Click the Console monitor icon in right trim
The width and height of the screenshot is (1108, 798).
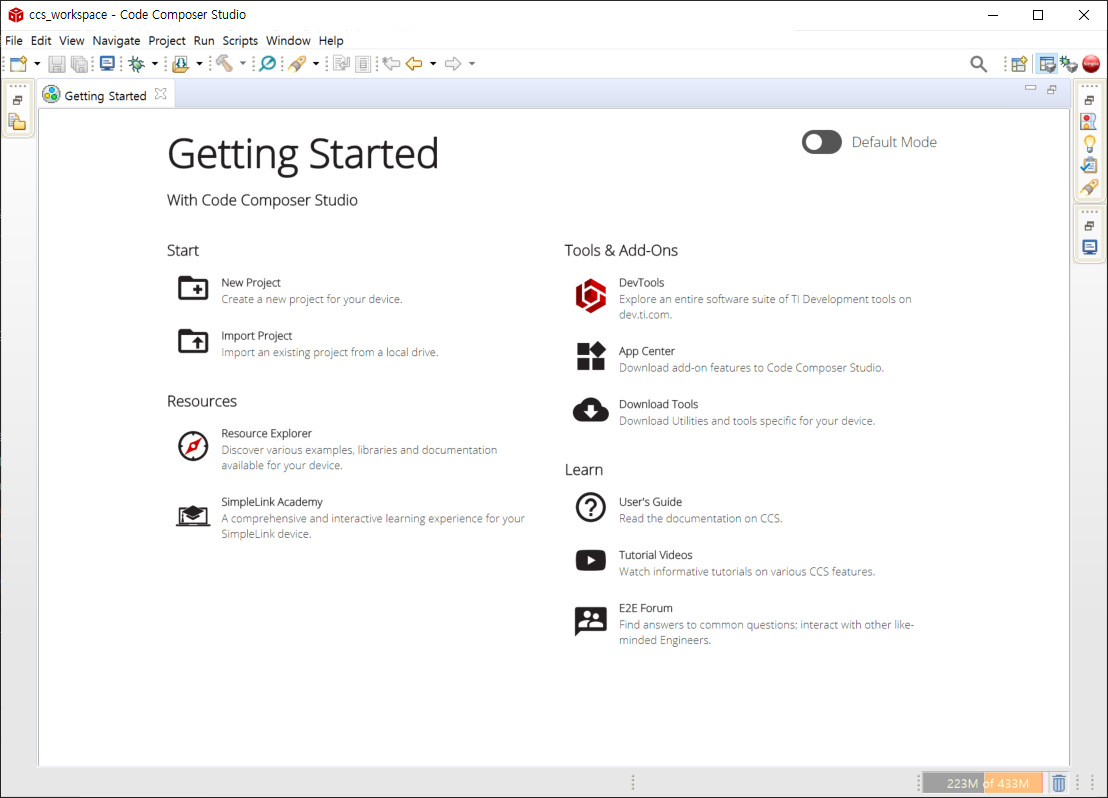pyautogui.click(x=1090, y=247)
